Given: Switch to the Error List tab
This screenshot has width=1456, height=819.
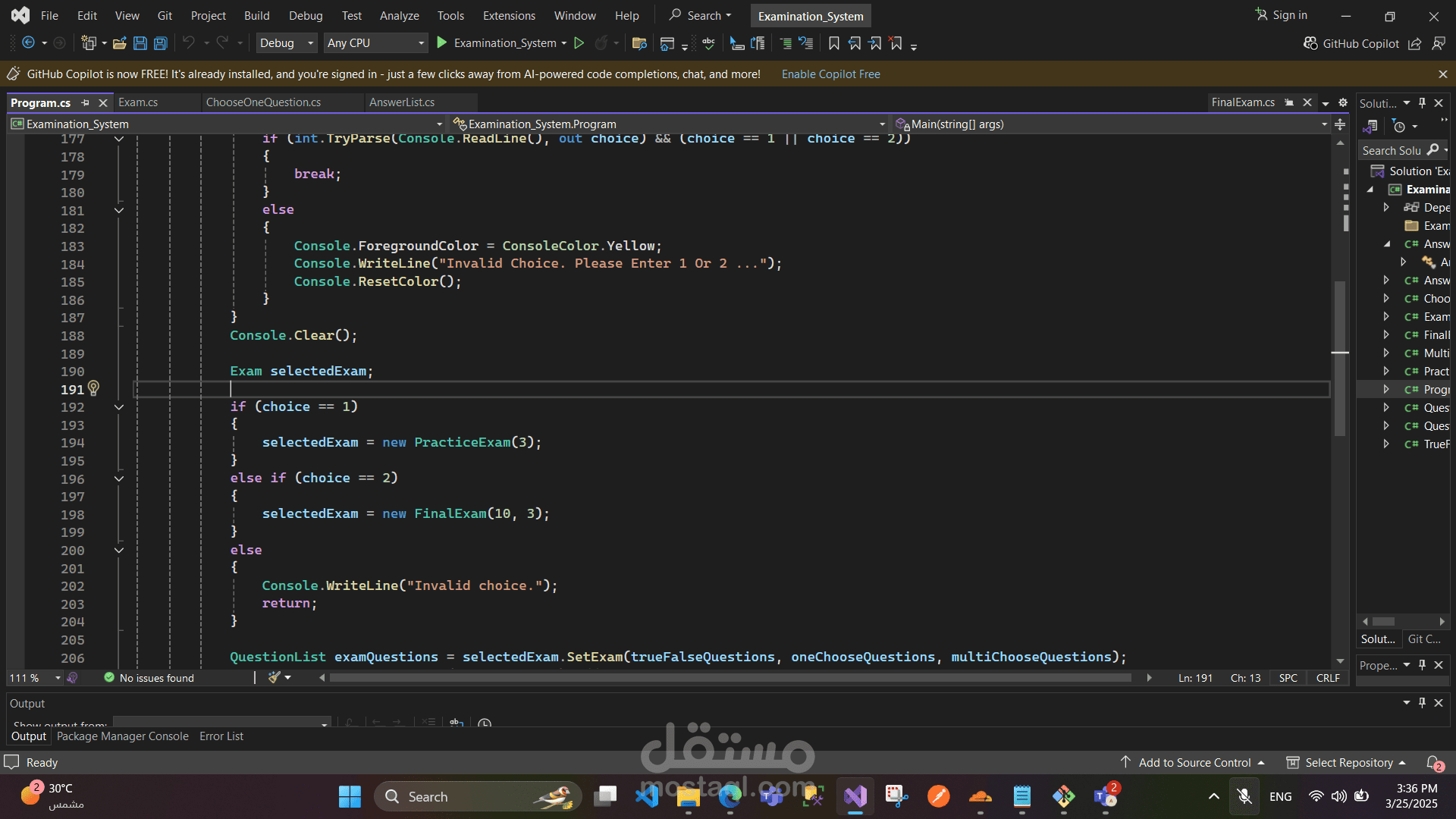Looking at the screenshot, I should (221, 736).
